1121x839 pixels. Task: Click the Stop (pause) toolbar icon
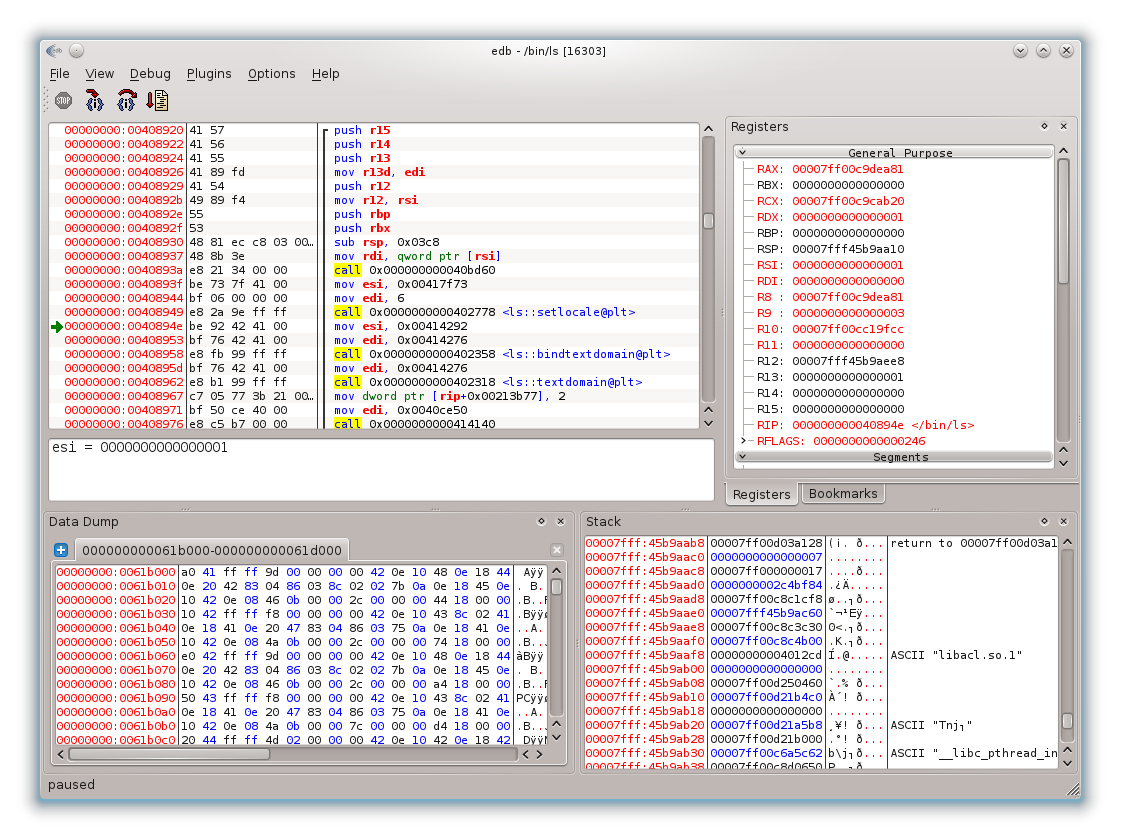64,101
